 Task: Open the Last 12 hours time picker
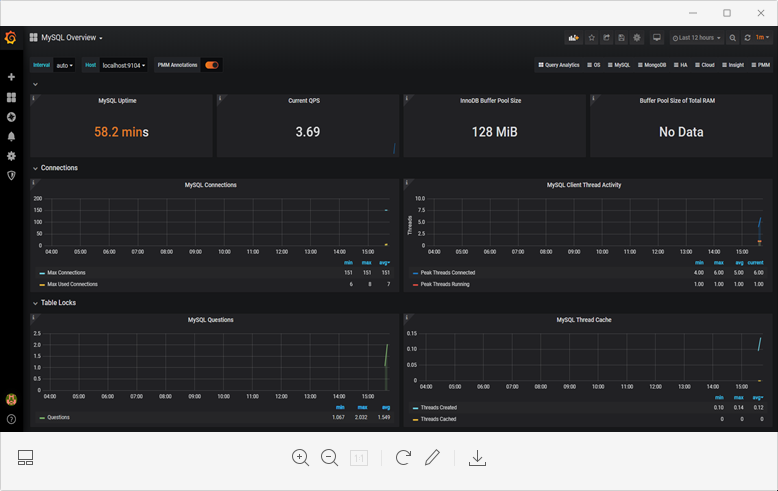696,38
